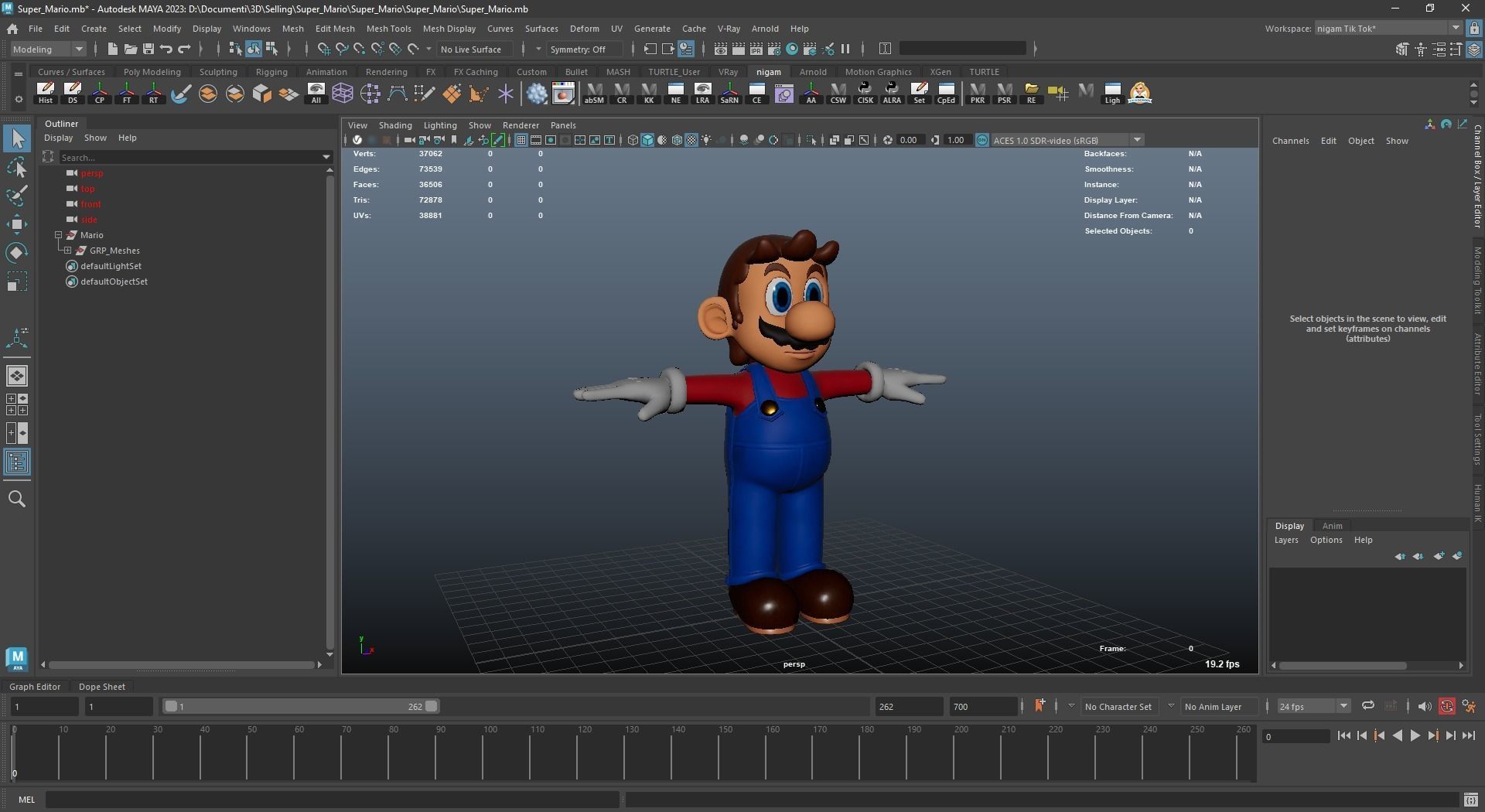The image size is (1485, 812).
Task: Click the lightbulb use-all-lights viewport icon
Action: (x=707, y=140)
